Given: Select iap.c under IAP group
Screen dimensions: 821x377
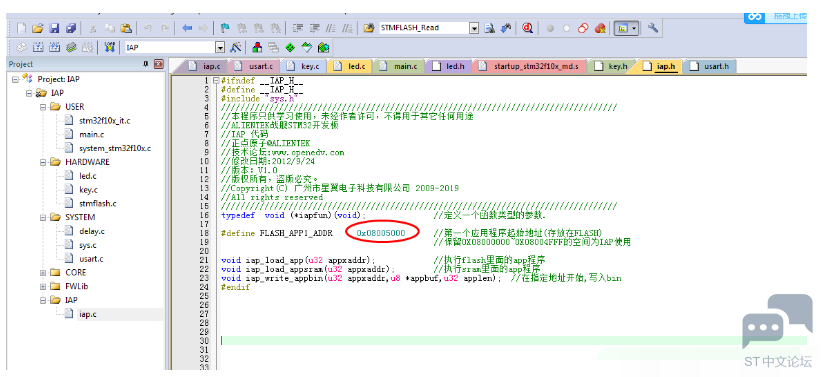Looking at the screenshot, I should (x=87, y=314).
